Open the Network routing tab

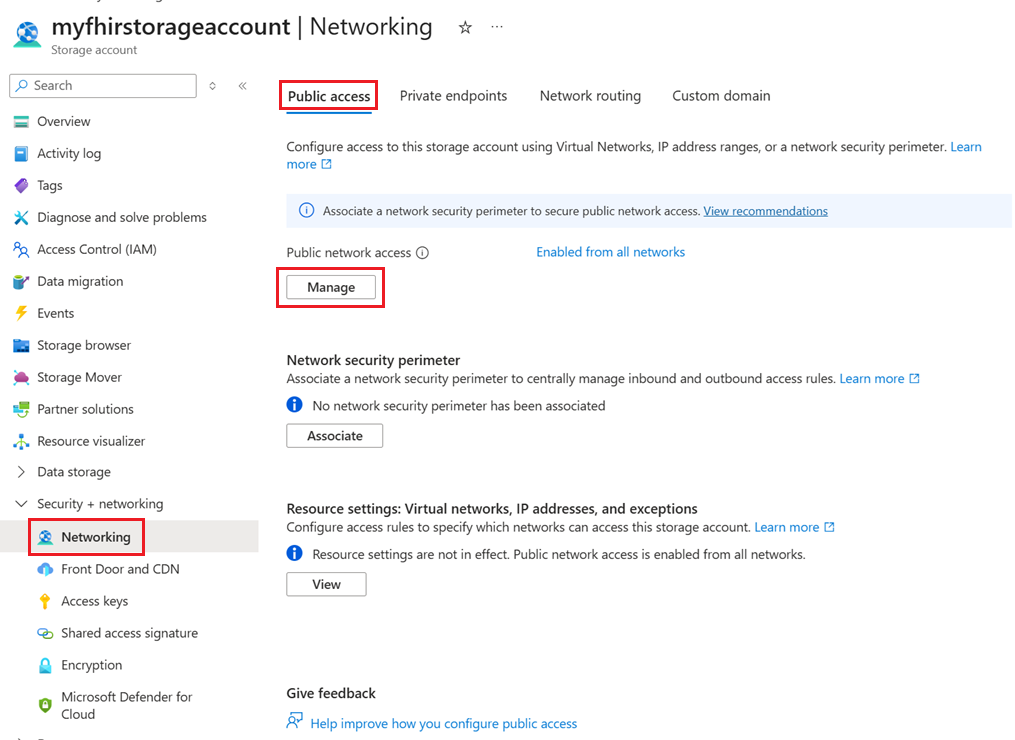(x=590, y=96)
